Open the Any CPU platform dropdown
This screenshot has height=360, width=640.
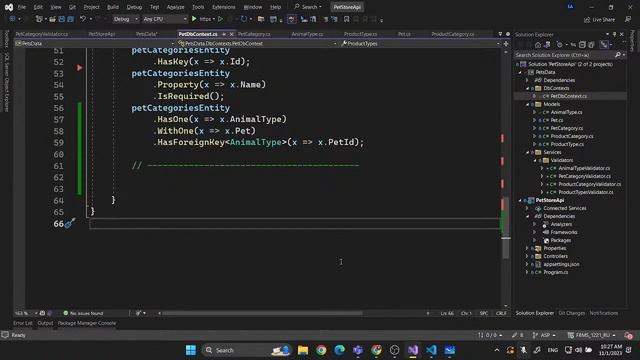coord(165,19)
